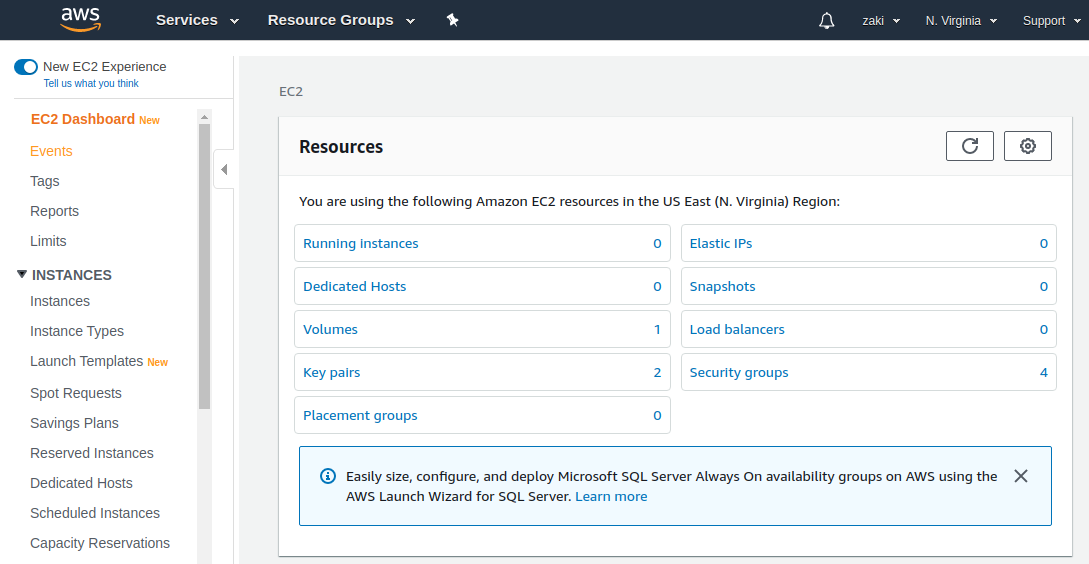Open the Security groups resource link
This screenshot has height=564, width=1089.
click(x=739, y=373)
